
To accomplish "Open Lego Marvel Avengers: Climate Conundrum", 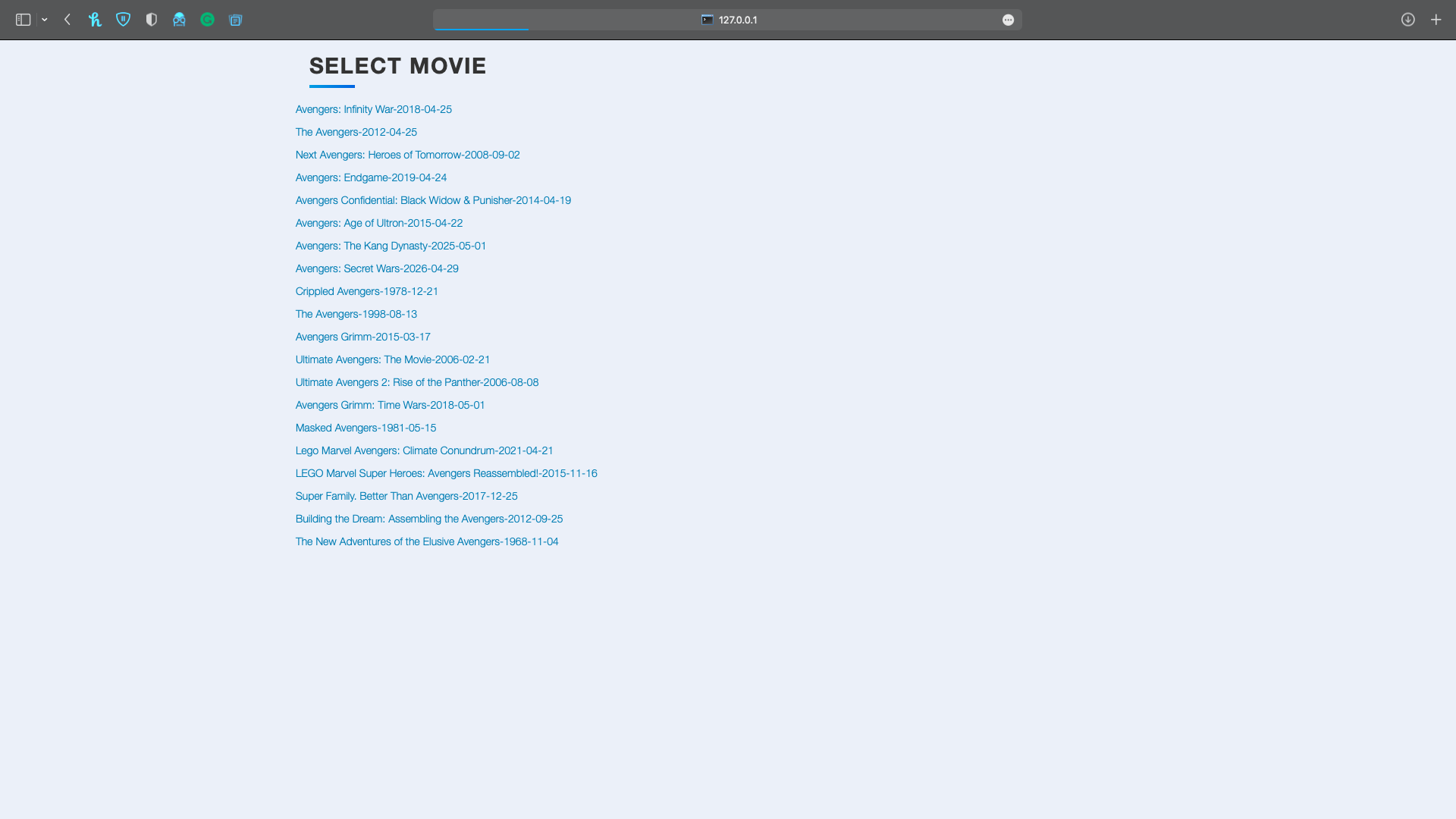I will click(x=424, y=450).
